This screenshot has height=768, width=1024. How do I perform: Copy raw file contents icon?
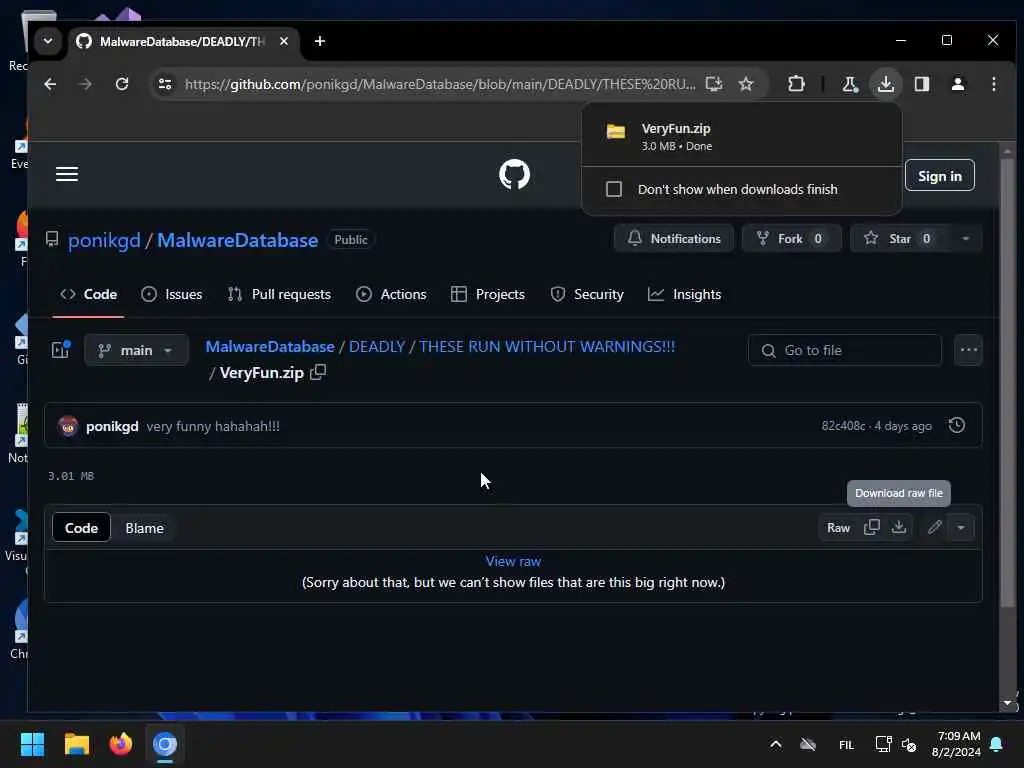872,528
